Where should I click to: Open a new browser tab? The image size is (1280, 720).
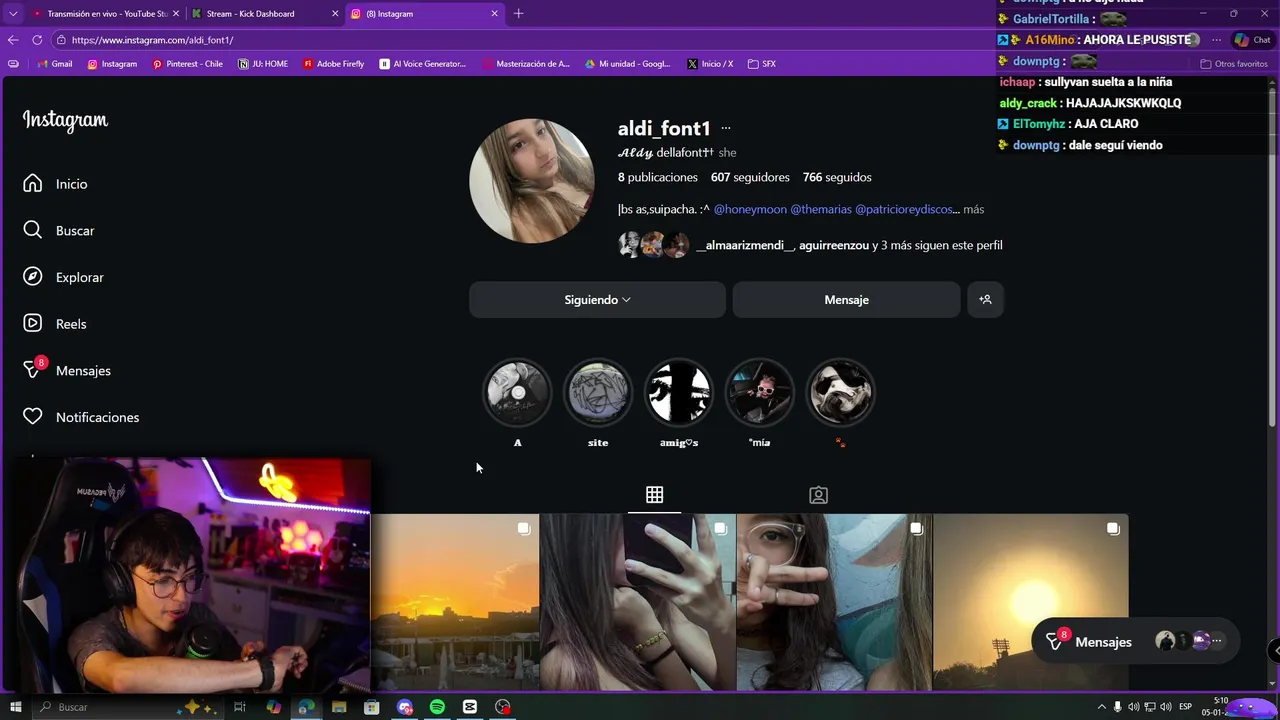518,14
